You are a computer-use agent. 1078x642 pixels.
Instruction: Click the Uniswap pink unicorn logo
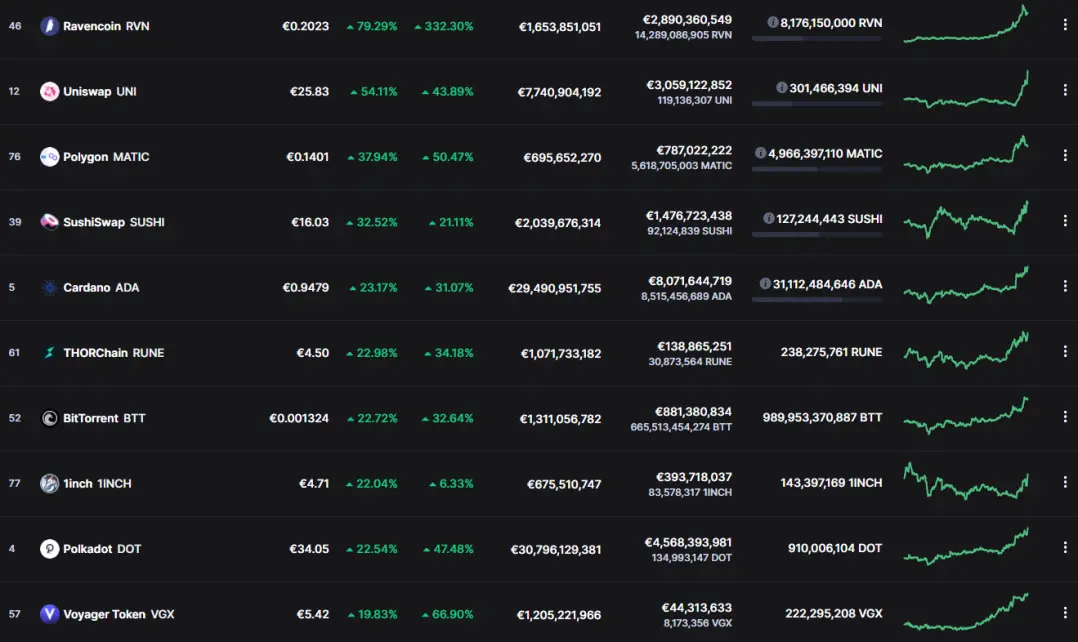point(50,91)
